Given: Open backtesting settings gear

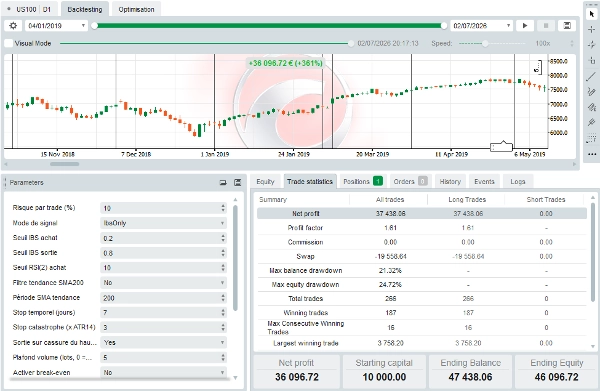Looking at the screenshot, I should 13,26.
